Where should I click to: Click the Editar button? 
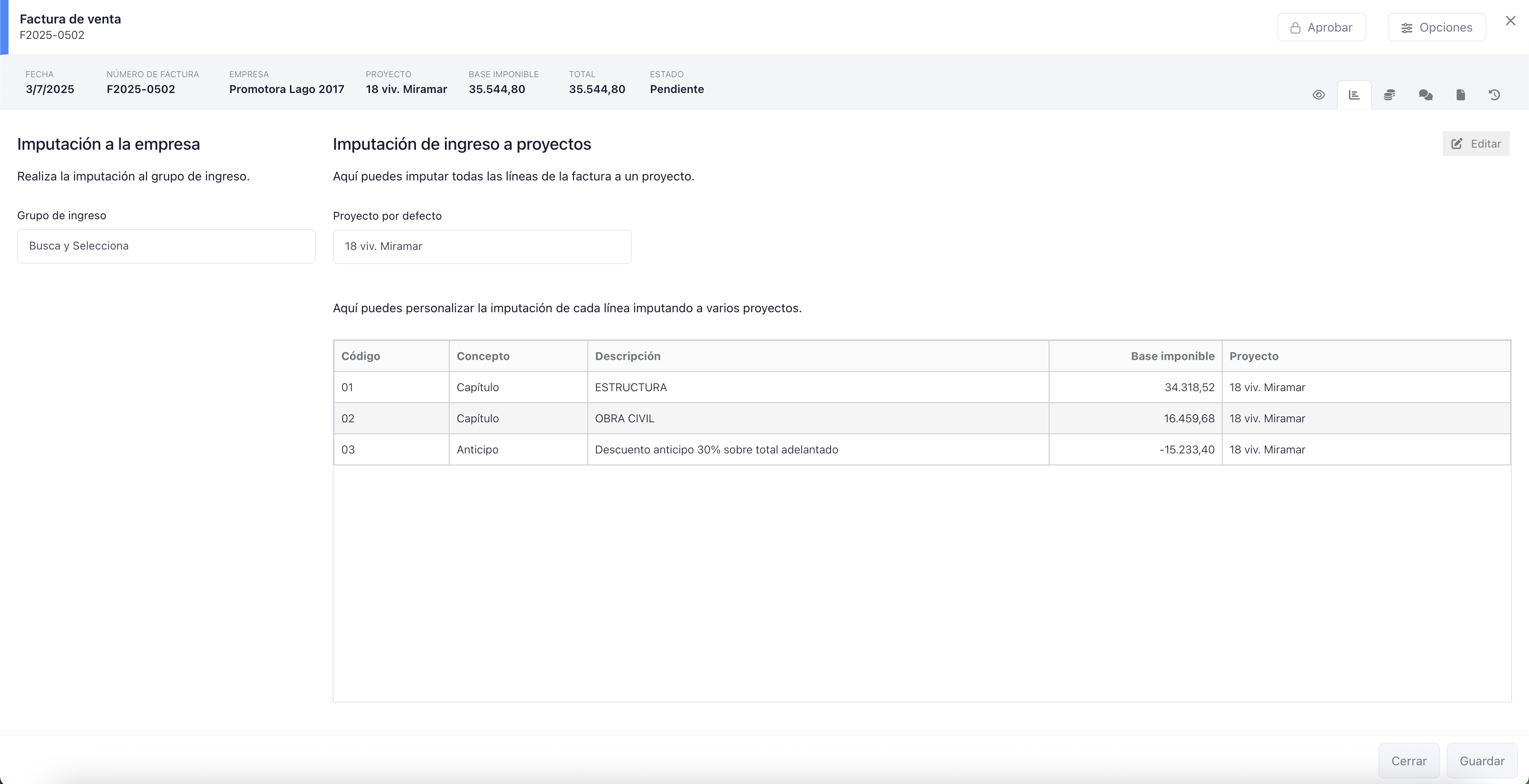click(1476, 144)
